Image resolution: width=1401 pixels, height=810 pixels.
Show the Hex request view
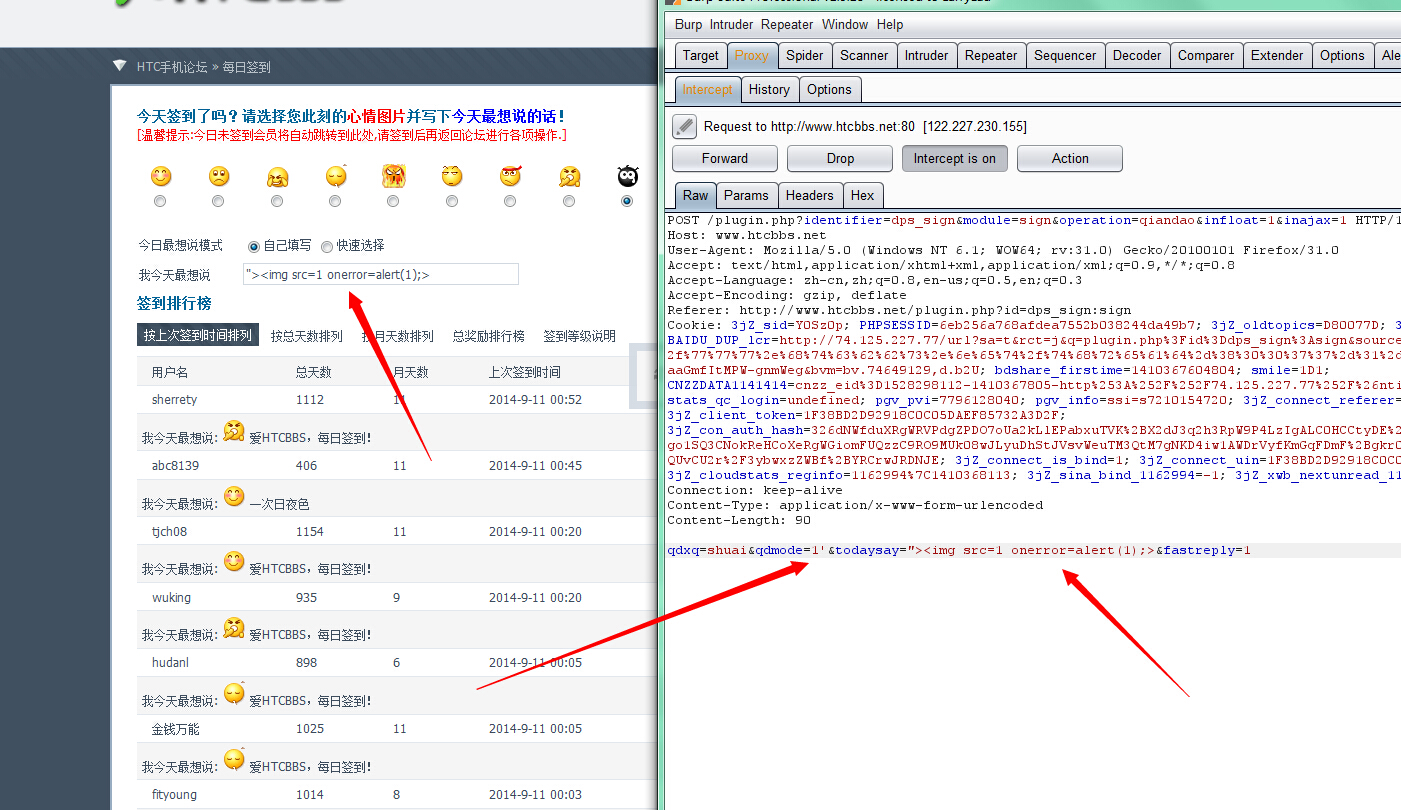click(862, 195)
